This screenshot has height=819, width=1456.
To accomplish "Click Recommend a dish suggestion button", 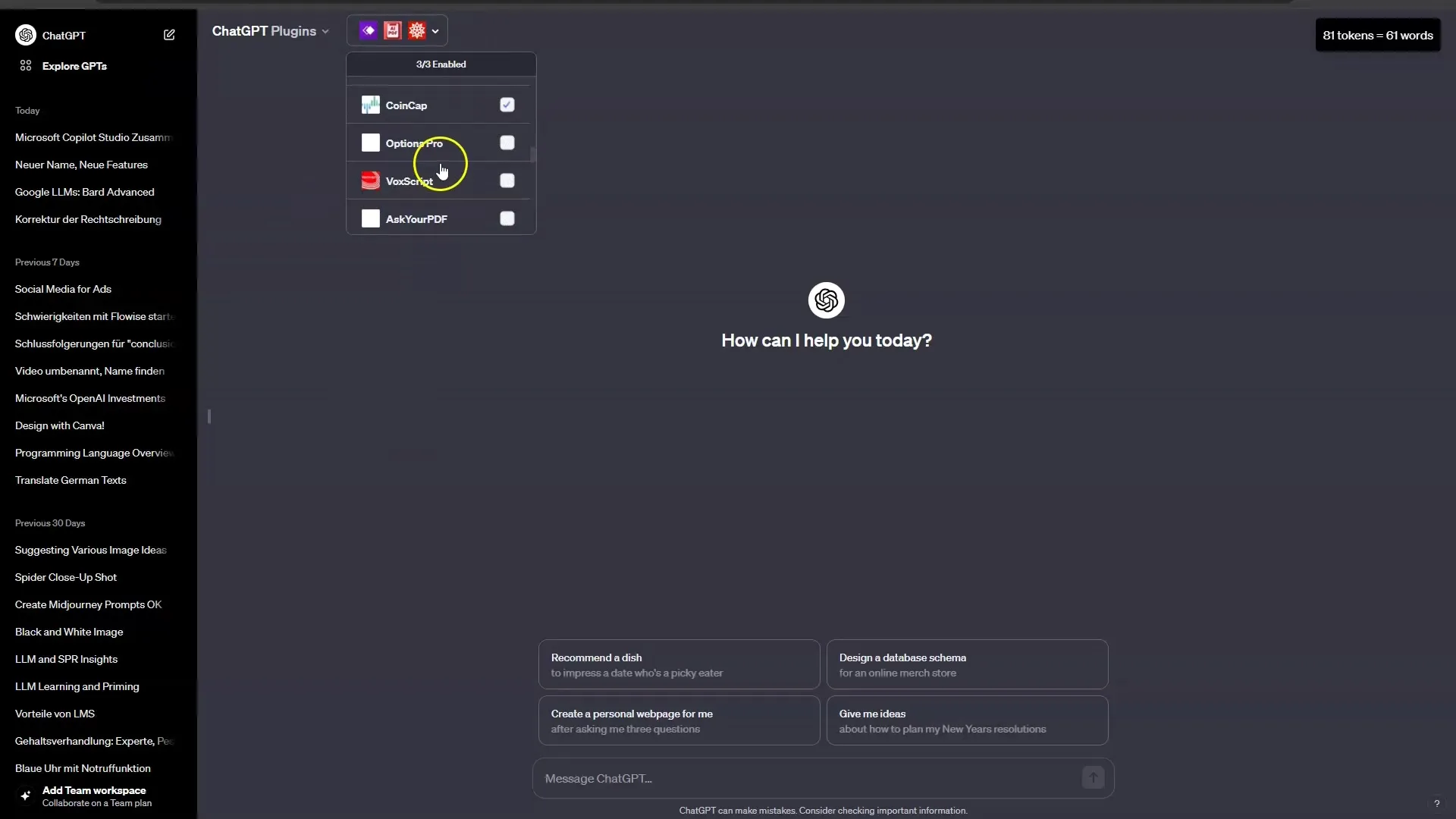I will tap(679, 664).
